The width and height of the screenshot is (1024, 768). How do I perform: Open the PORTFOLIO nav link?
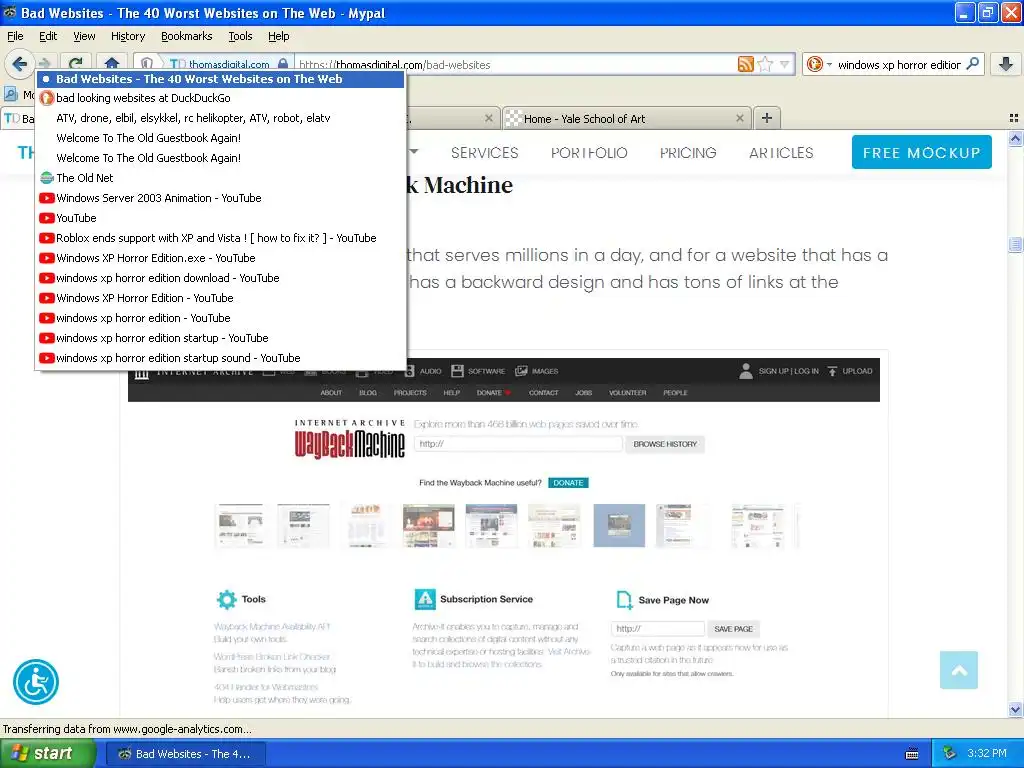pos(589,153)
